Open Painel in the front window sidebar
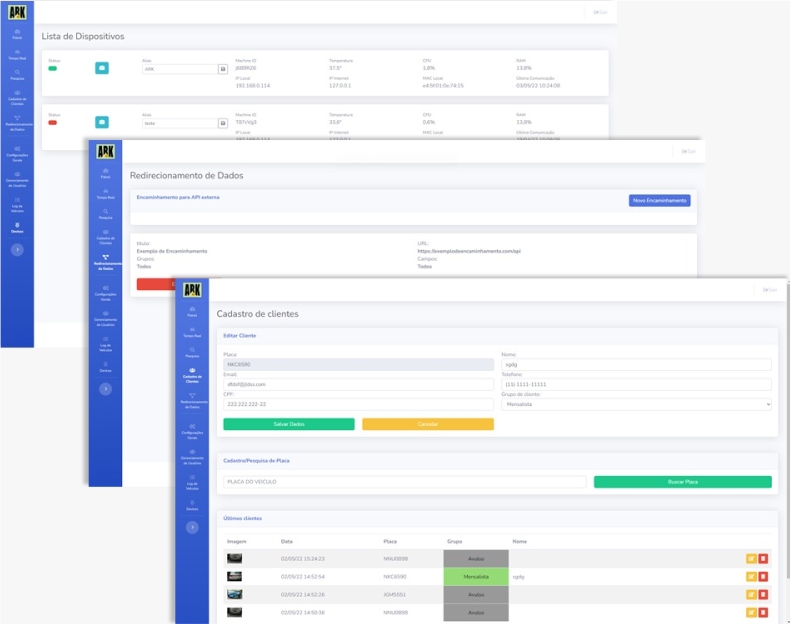The image size is (791, 624). [x=192, y=312]
